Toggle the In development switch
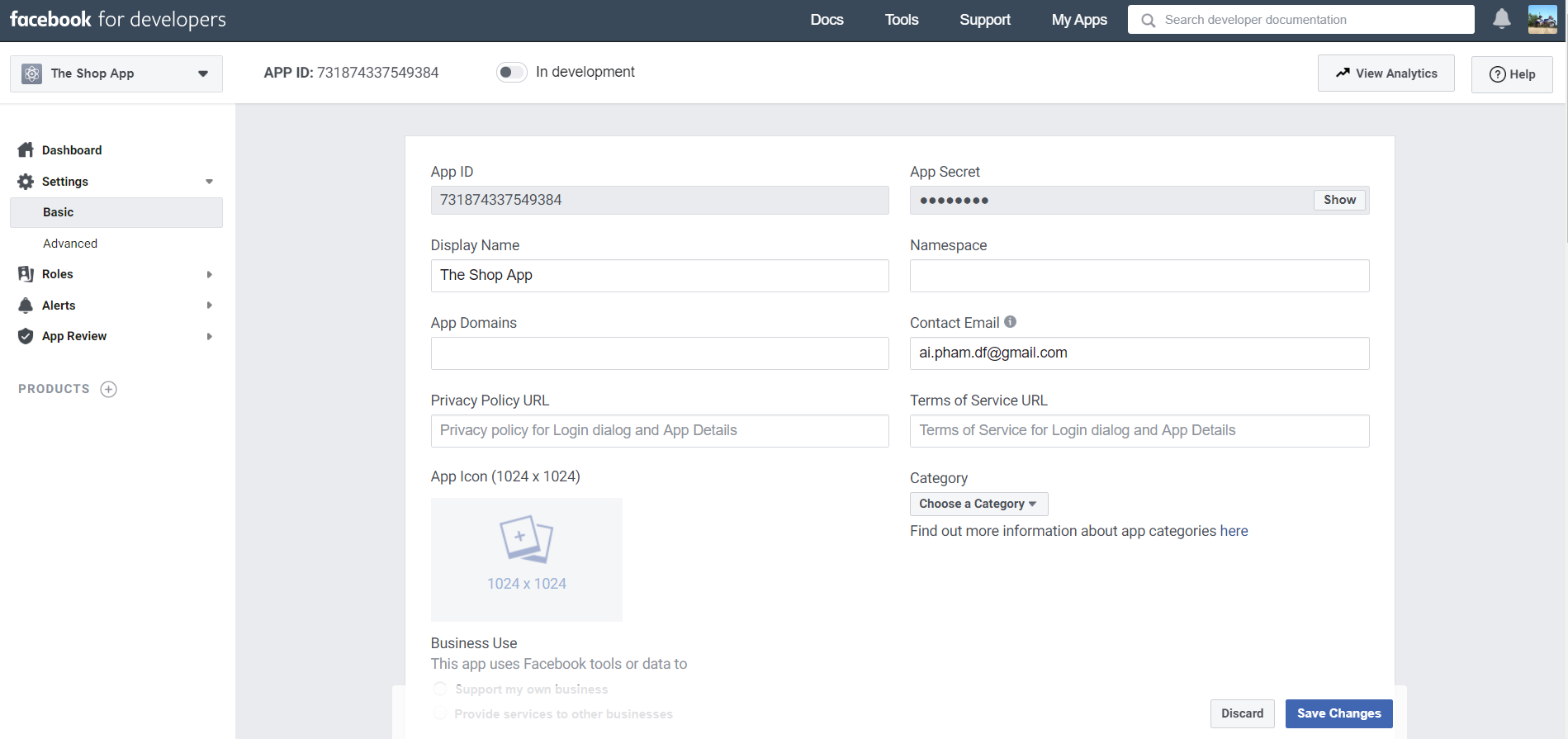This screenshot has height=739, width=1568. tap(511, 72)
